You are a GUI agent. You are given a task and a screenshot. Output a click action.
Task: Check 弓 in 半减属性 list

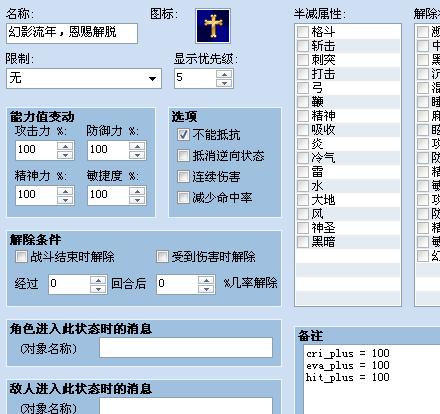click(303, 88)
